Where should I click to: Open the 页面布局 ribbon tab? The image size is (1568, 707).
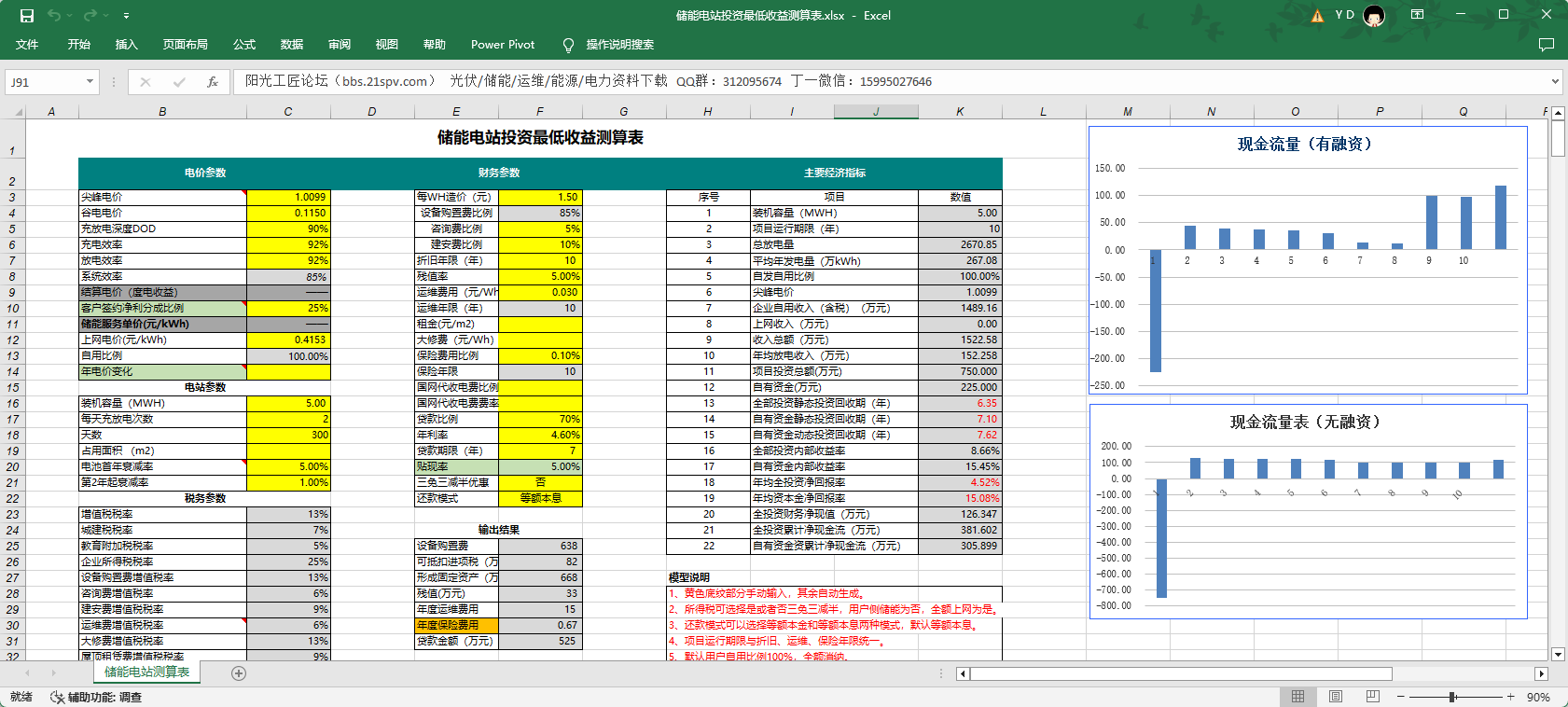click(x=185, y=45)
